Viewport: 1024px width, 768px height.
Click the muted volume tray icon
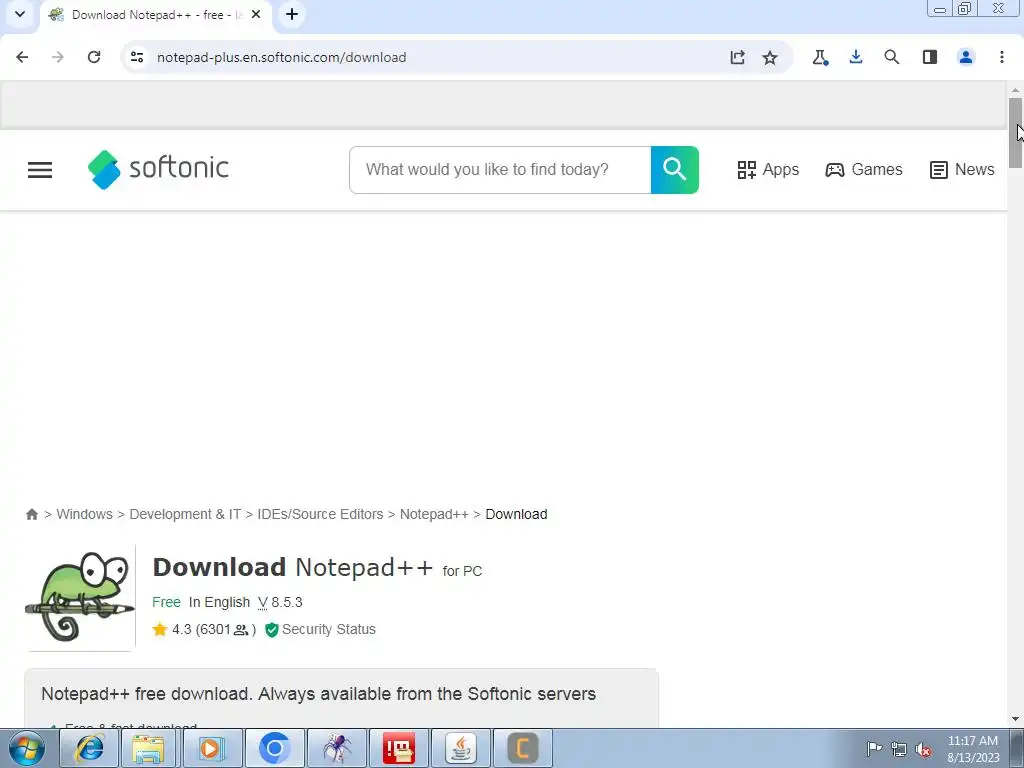[x=923, y=750]
